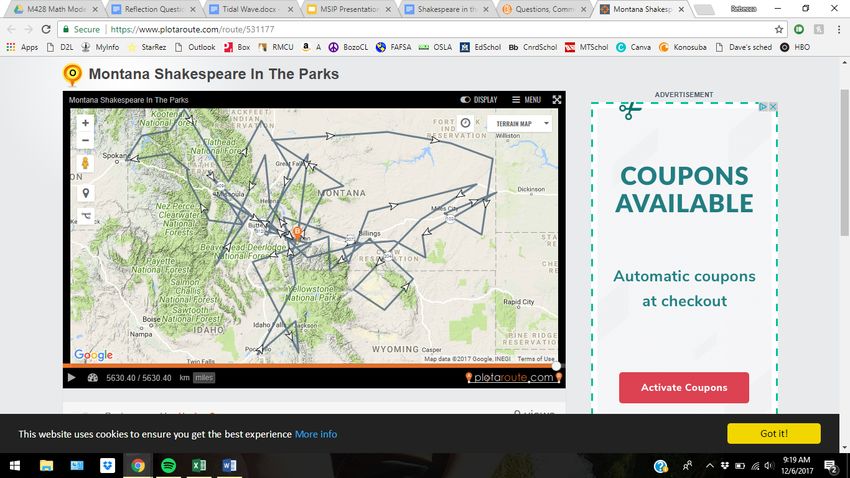The image size is (850, 478).
Task: Expand the TERRAIN MAP dropdown
Action: point(519,124)
